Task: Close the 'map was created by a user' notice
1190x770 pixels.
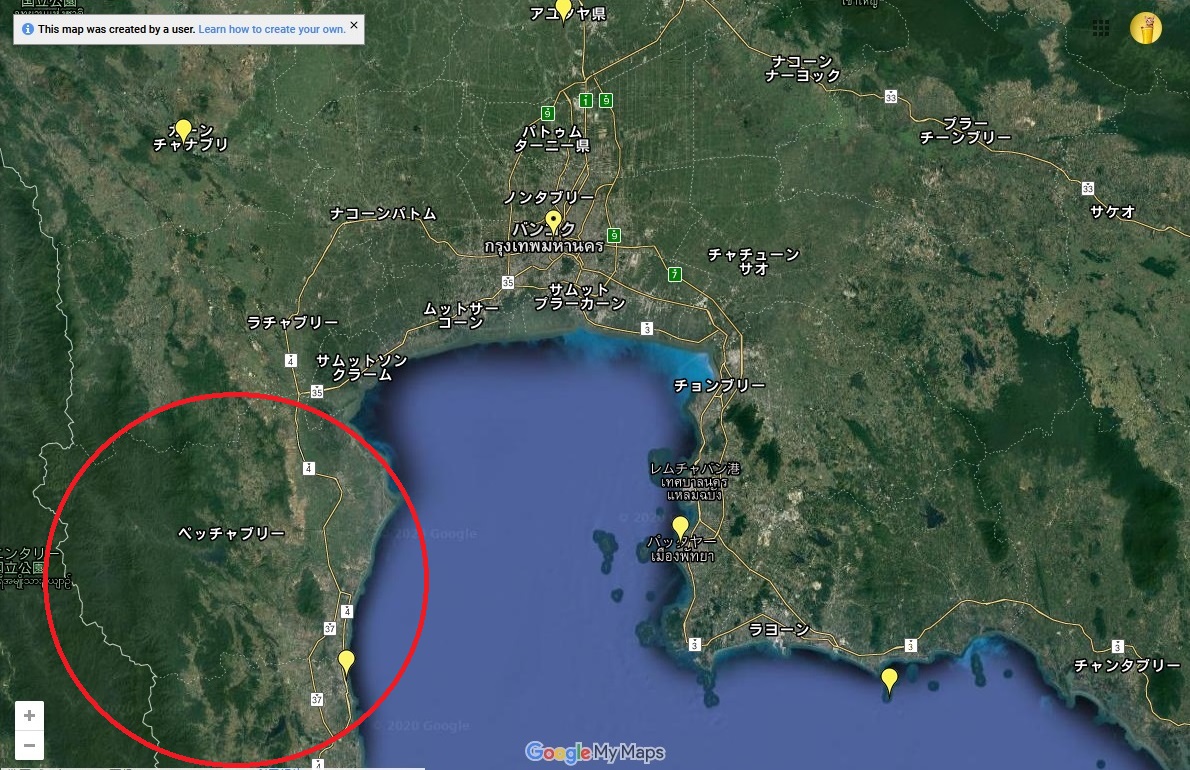Action: [x=354, y=25]
